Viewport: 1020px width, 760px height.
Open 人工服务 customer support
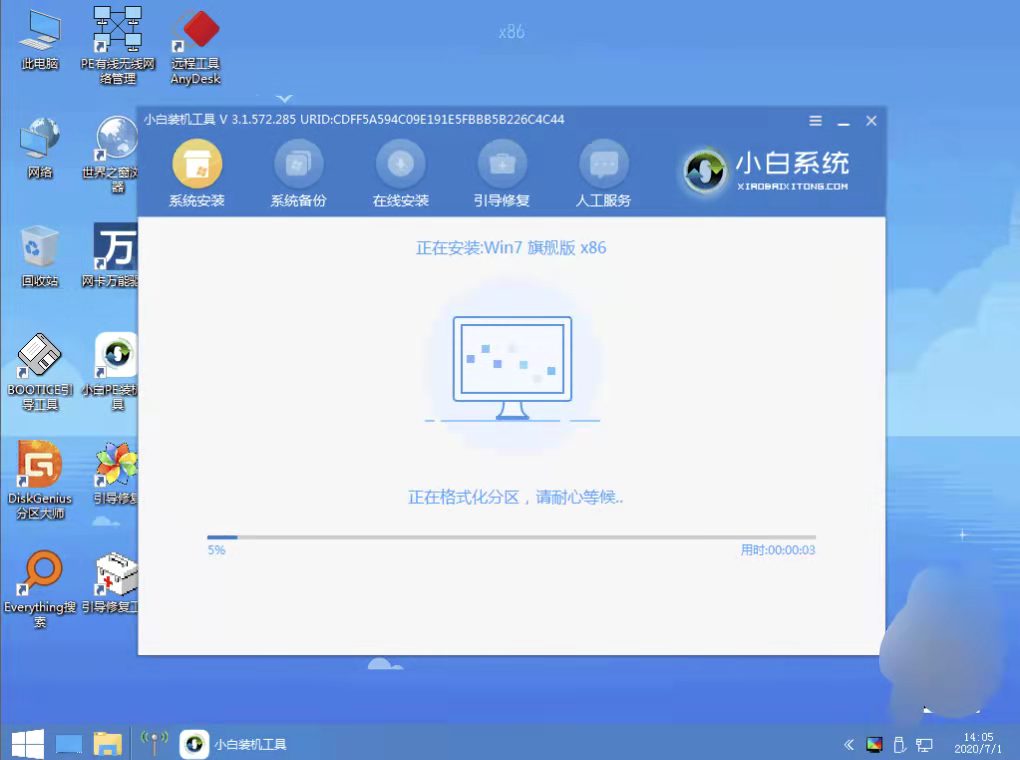(x=603, y=172)
